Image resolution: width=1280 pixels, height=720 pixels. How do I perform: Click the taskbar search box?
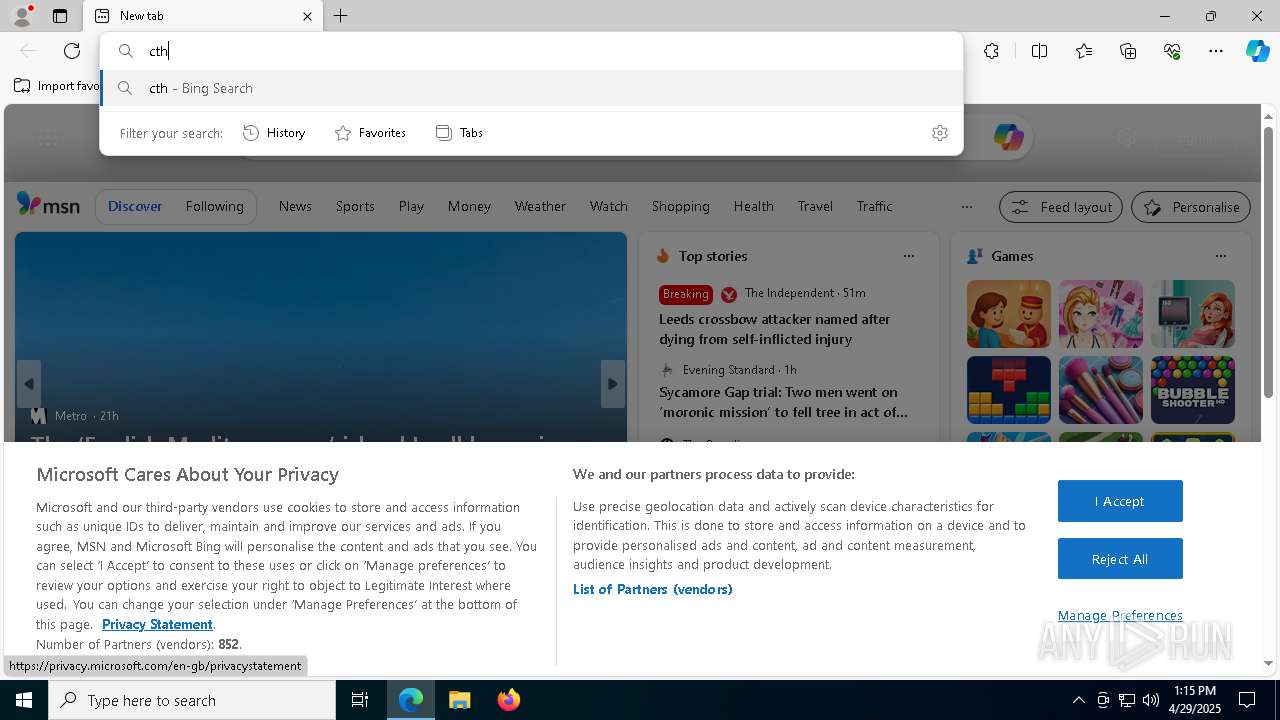pyautogui.click(x=192, y=700)
